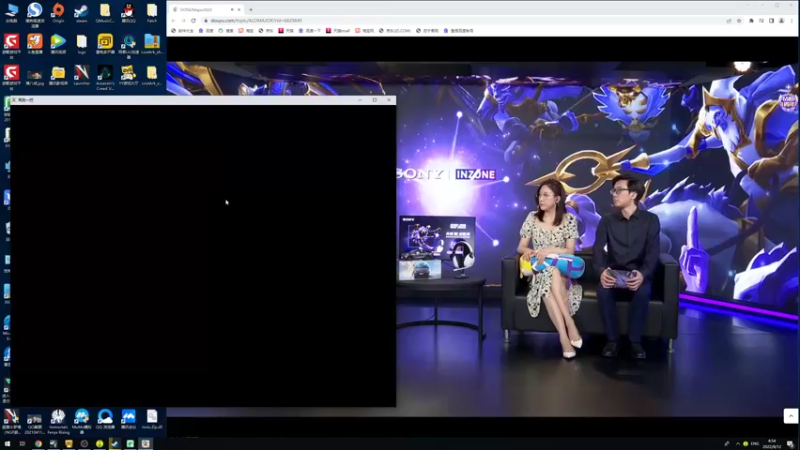The width and height of the screenshot is (800, 450).
Task: Open the Taobao bookmark in the bookmarks bar
Action: (x=246, y=31)
